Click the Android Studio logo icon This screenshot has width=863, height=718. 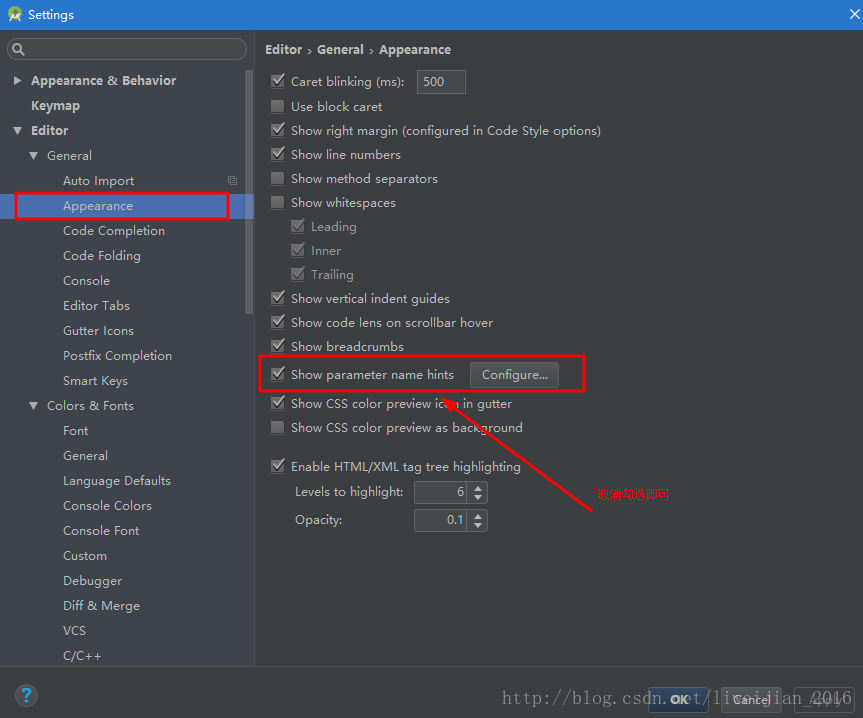pyautogui.click(x=14, y=14)
